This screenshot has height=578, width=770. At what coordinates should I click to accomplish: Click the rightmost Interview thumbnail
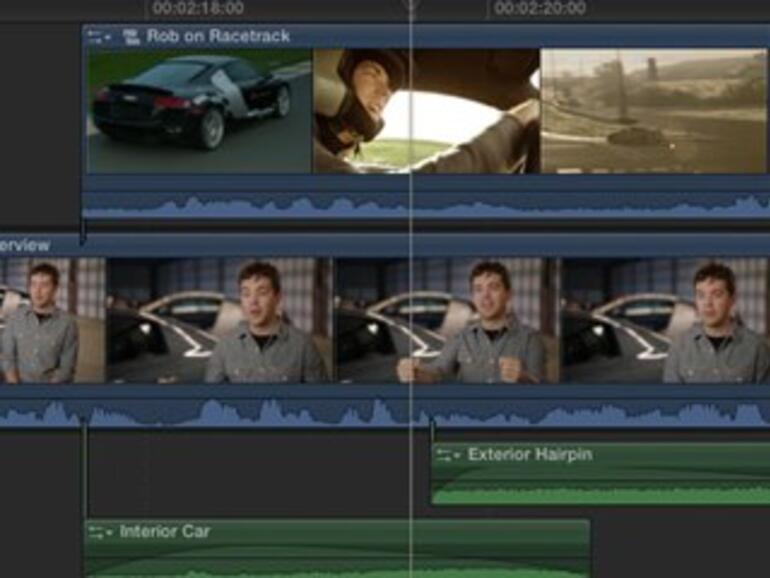coord(665,320)
